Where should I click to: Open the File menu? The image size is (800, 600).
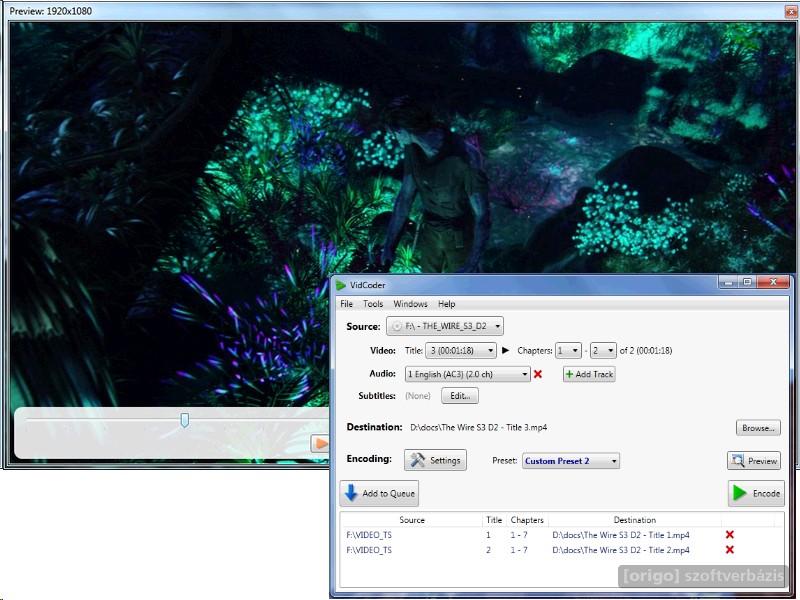(x=346, y=304)
